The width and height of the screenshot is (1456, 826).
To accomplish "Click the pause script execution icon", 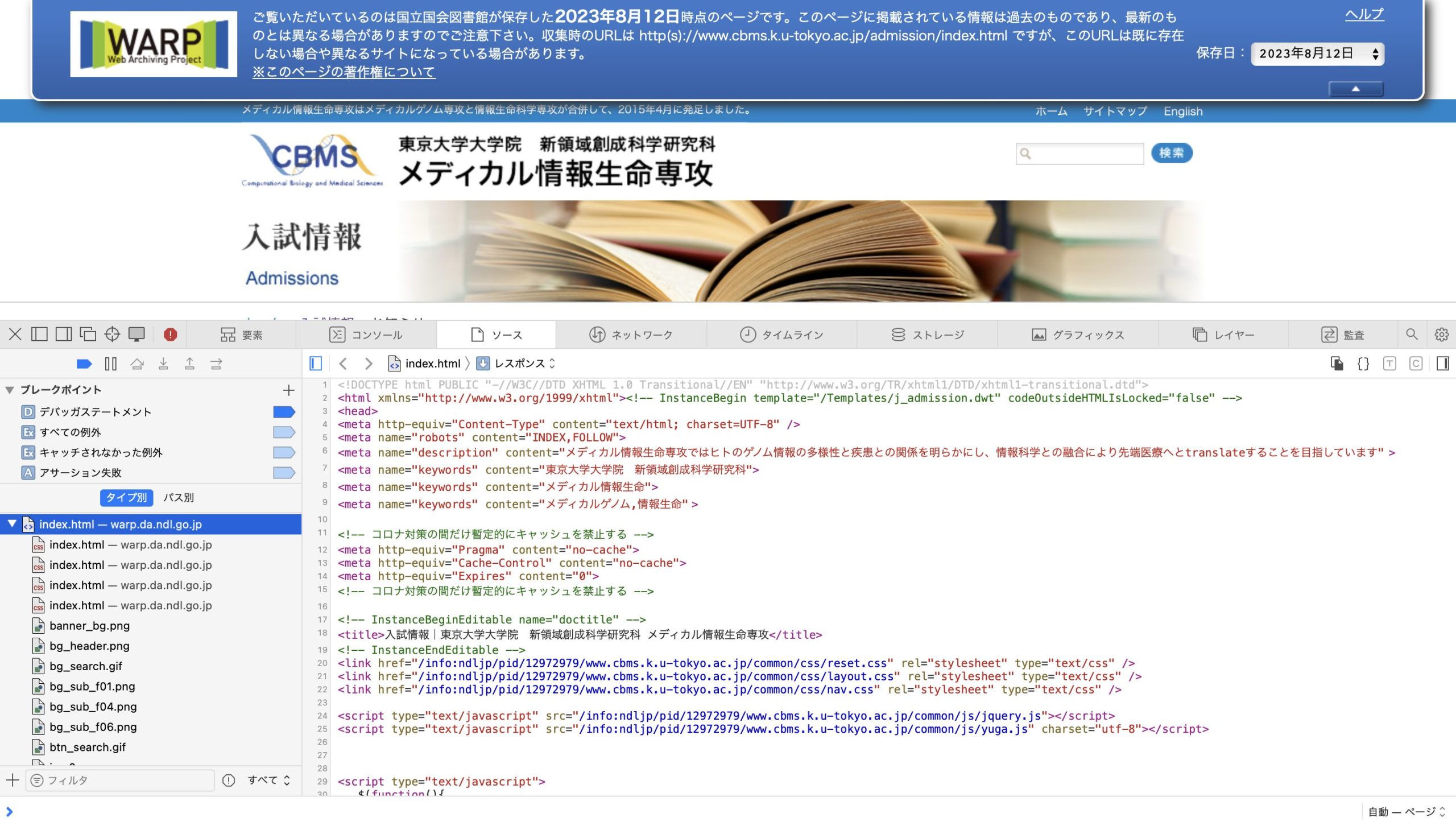I will [x=111, y=363].
